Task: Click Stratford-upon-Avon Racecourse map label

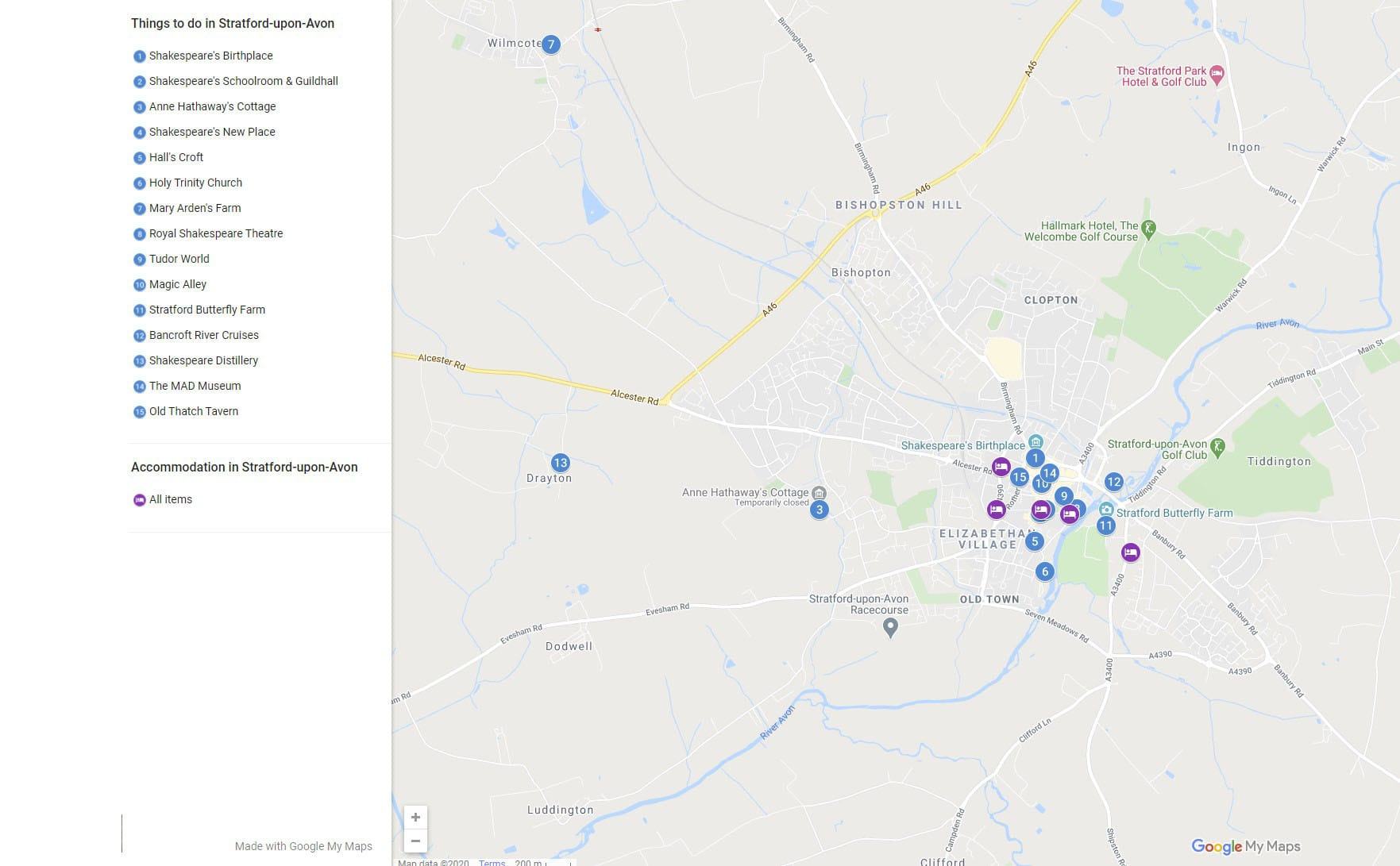Action: click(x=858, y=604)
